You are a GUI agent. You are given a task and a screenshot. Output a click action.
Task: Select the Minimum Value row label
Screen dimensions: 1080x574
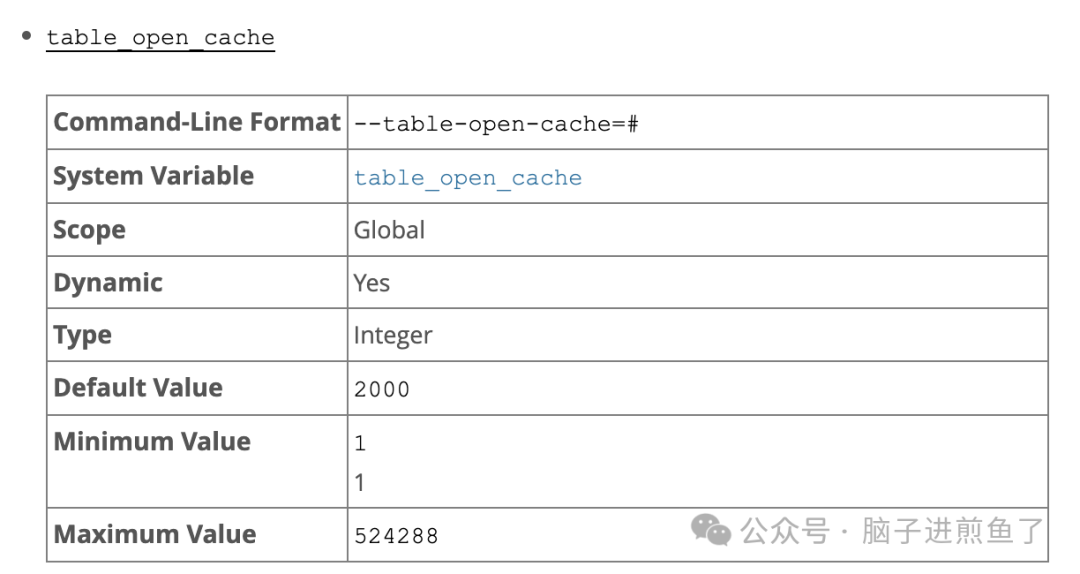[151, 442]
